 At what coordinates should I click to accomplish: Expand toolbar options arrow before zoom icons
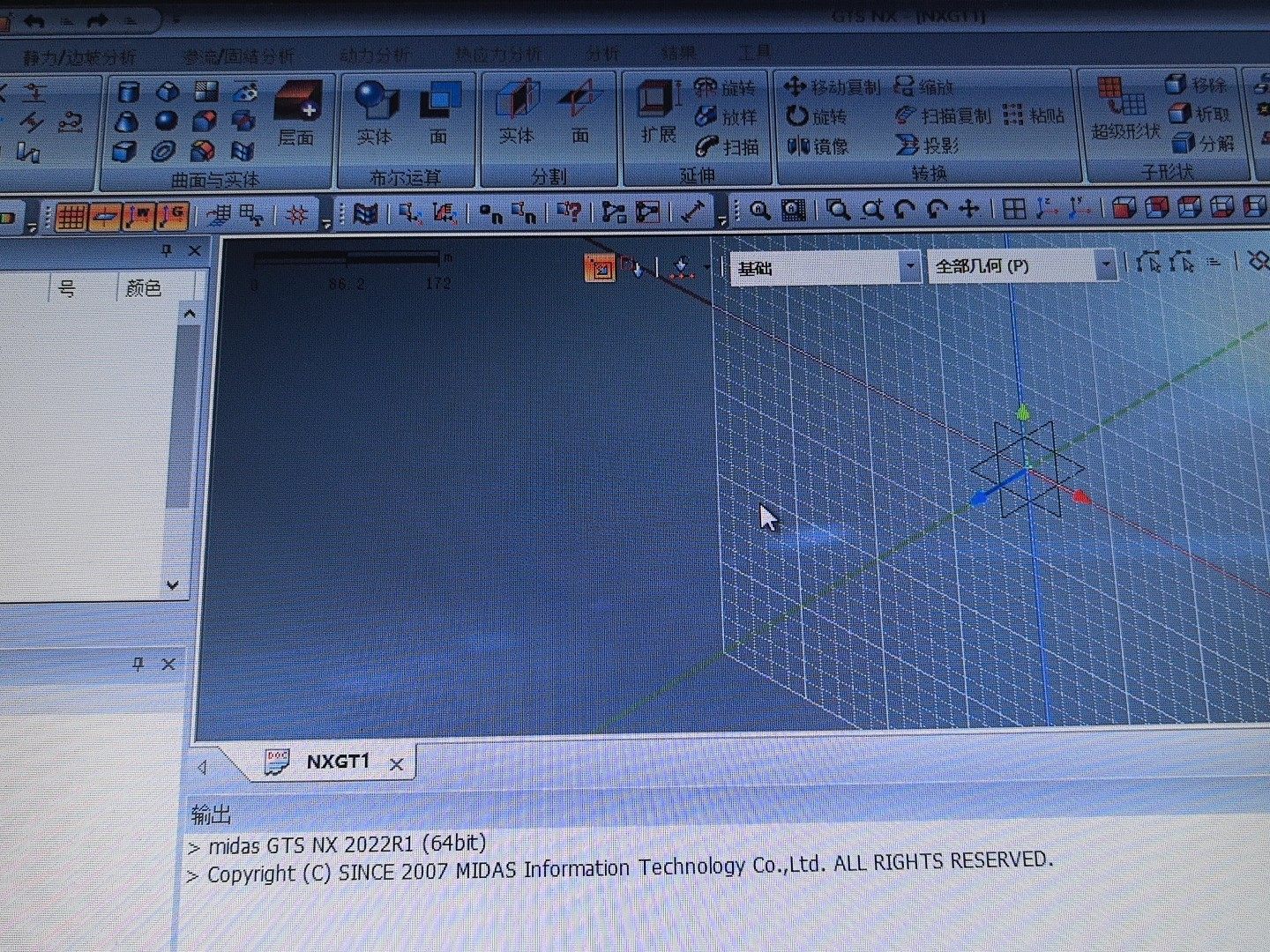point(722,219)
